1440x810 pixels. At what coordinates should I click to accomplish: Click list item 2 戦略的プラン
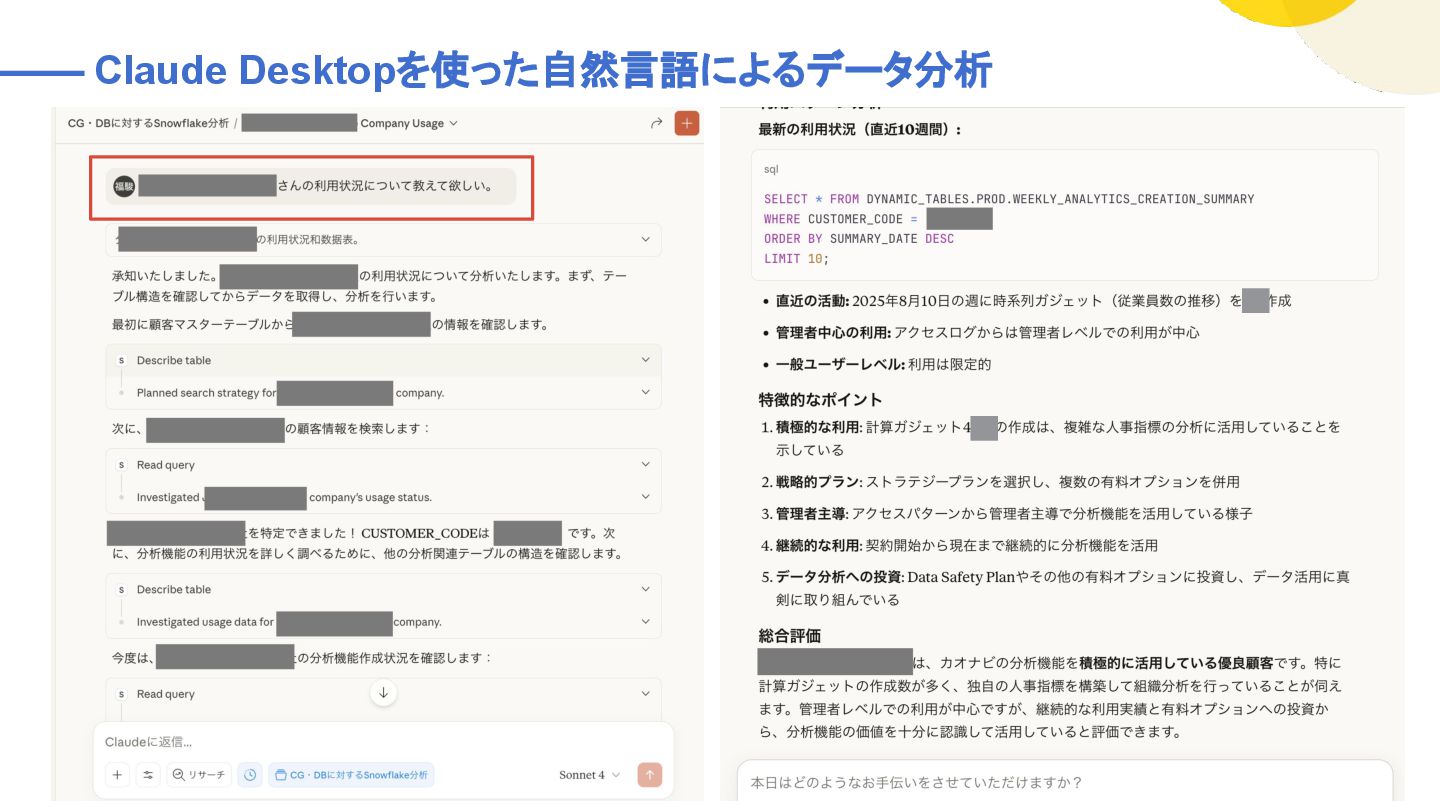coord(1007,482)
